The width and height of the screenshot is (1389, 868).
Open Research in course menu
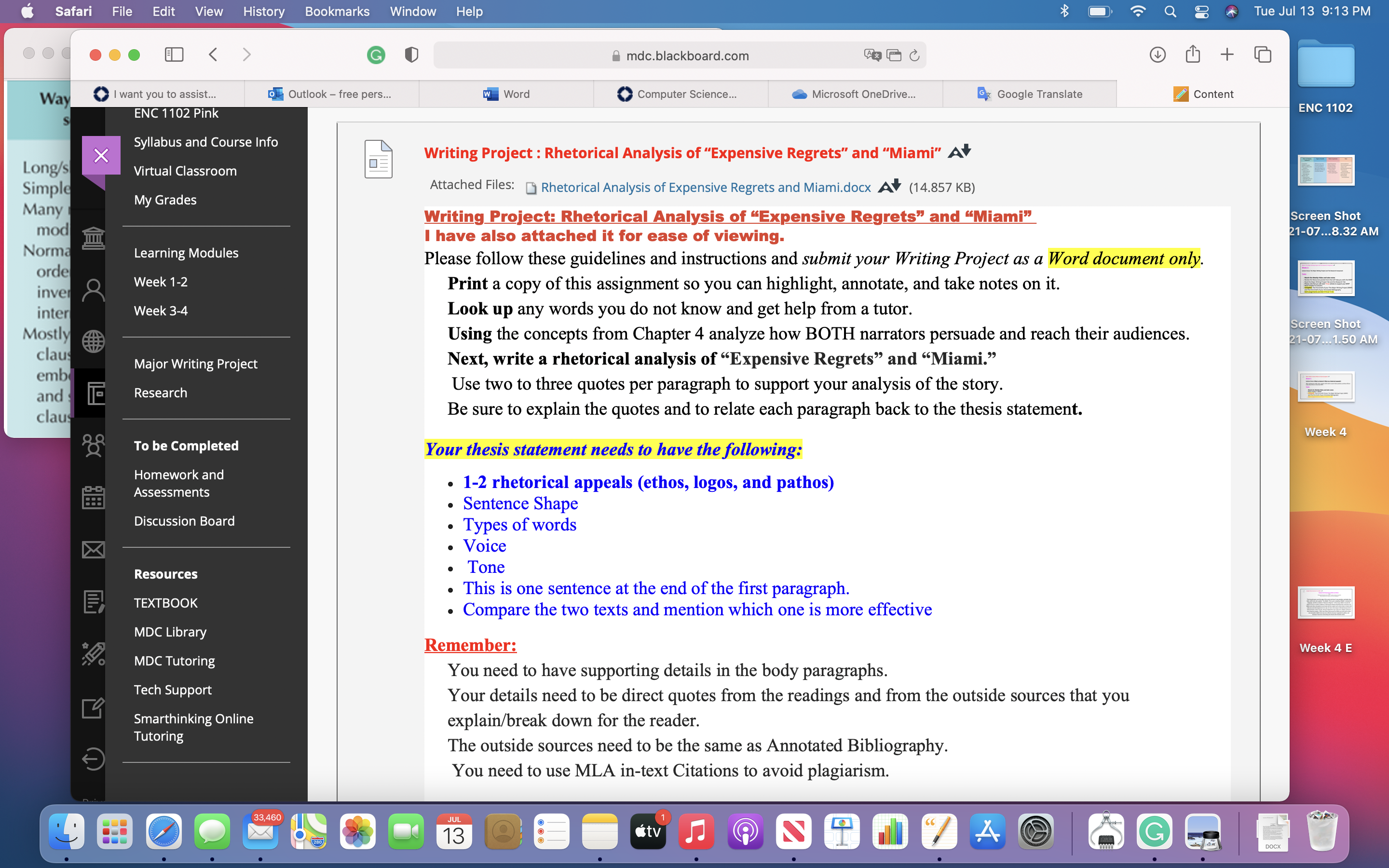161,393
